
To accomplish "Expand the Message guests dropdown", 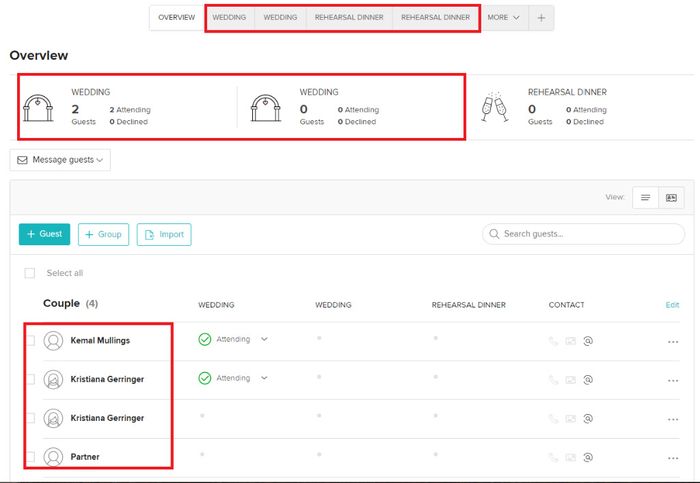I will click(x=60, y=160).
